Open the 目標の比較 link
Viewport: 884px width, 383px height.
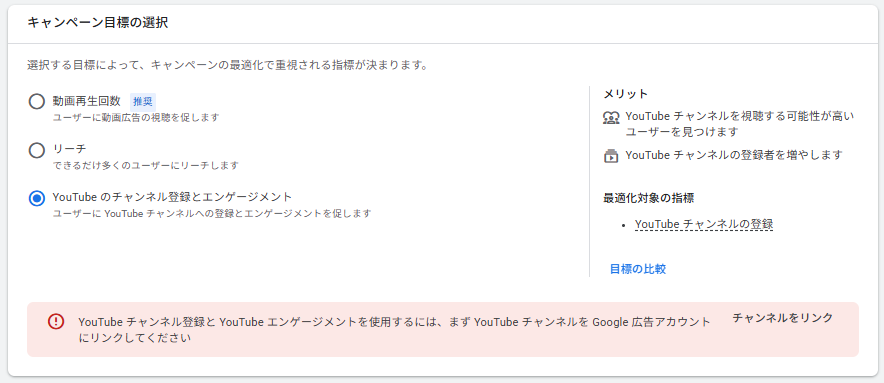point(638,269)
